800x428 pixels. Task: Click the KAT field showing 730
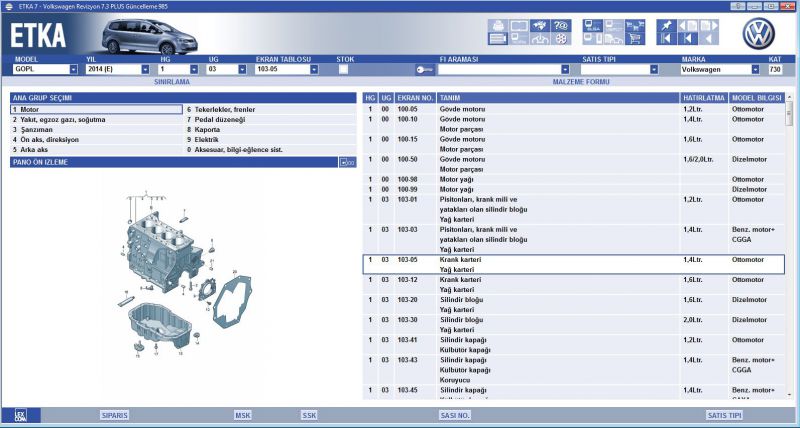[x=774, y=69]
